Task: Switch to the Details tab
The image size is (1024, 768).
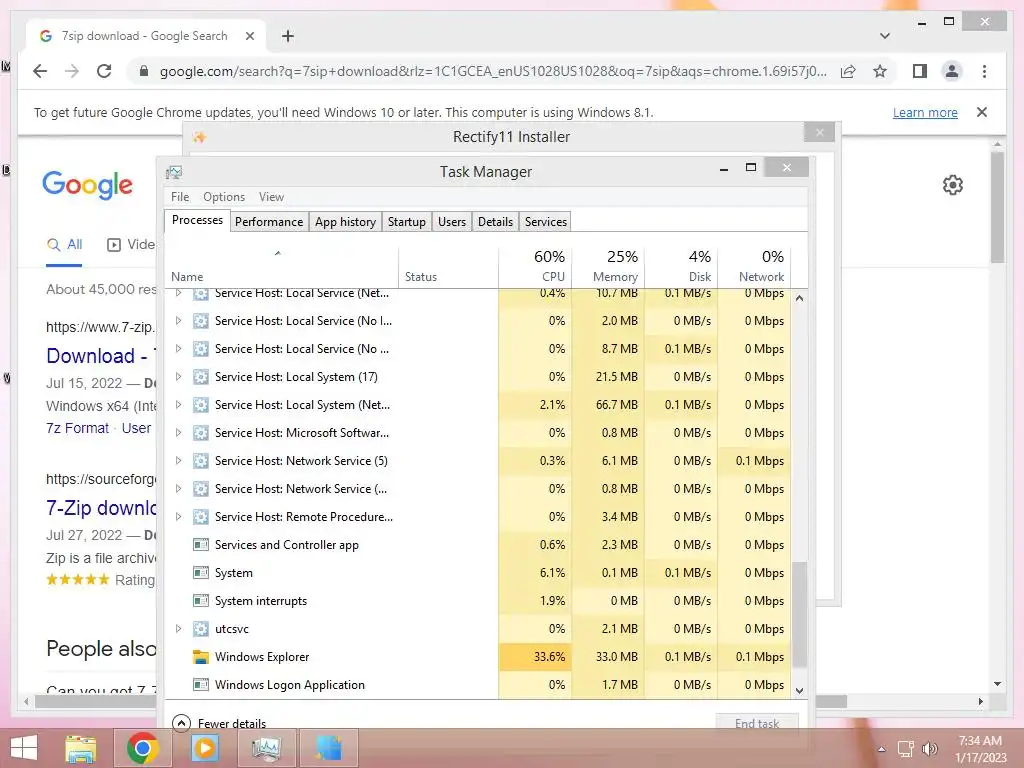Action: (x=495, y=221)
